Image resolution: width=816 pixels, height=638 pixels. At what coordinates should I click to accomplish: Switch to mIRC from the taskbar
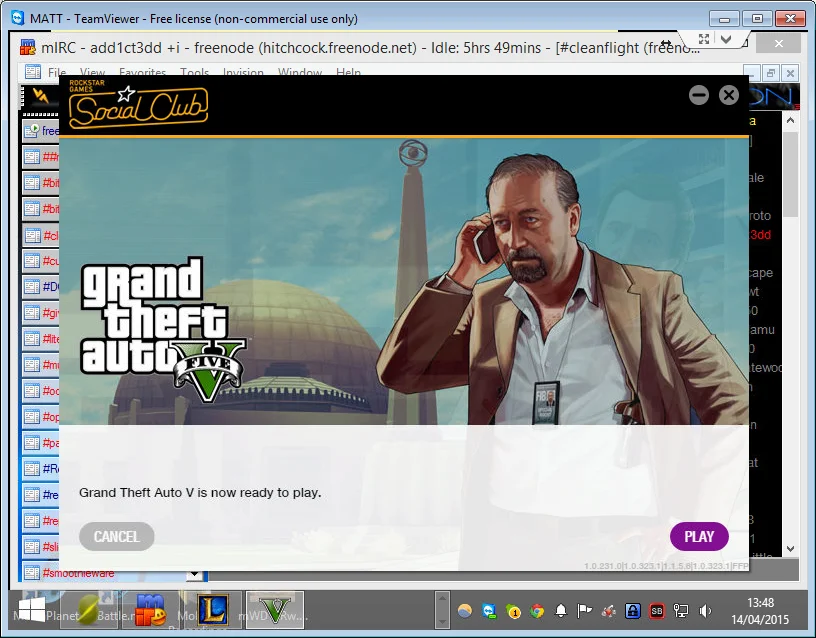pos(151,609)
